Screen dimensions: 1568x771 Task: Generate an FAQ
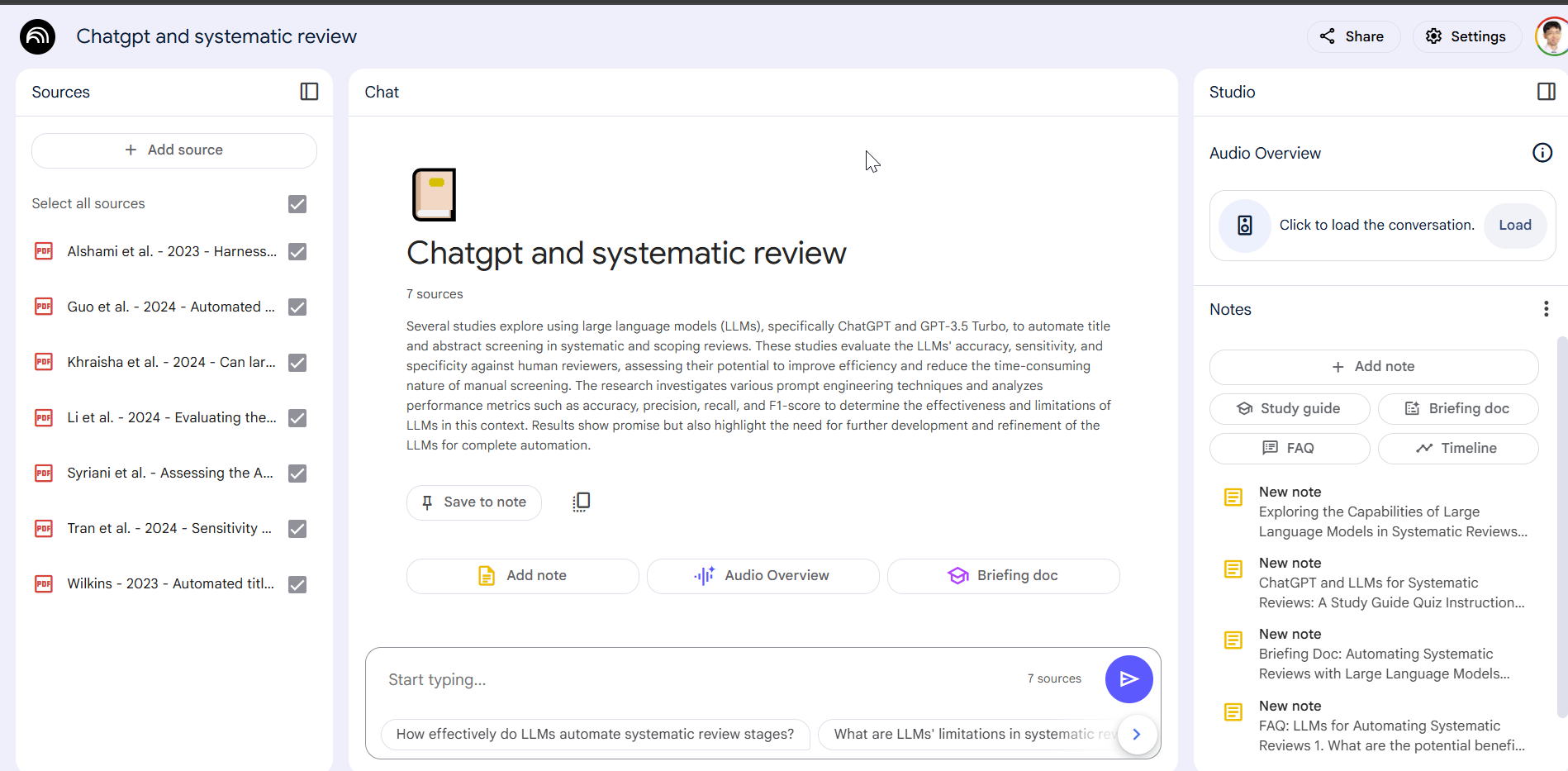click(1289, 448)
